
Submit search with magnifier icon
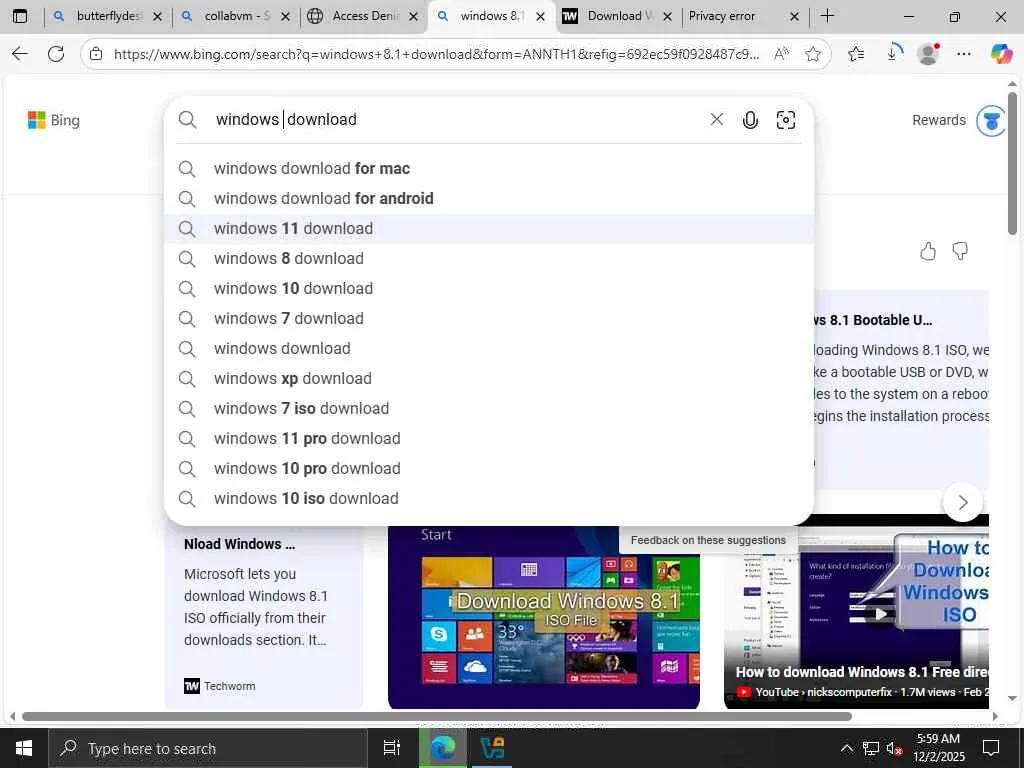pos(187,120)
